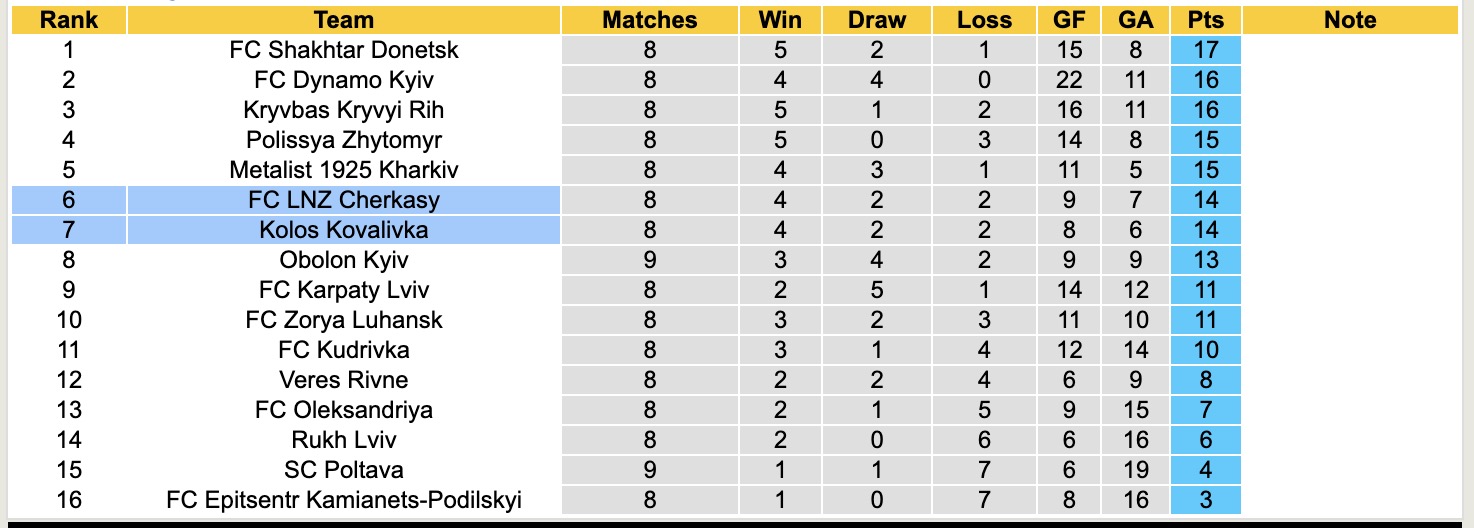Click the SC Poltava team name
Viewport: 1474px width, 528px height.
[x=343, y=470]
